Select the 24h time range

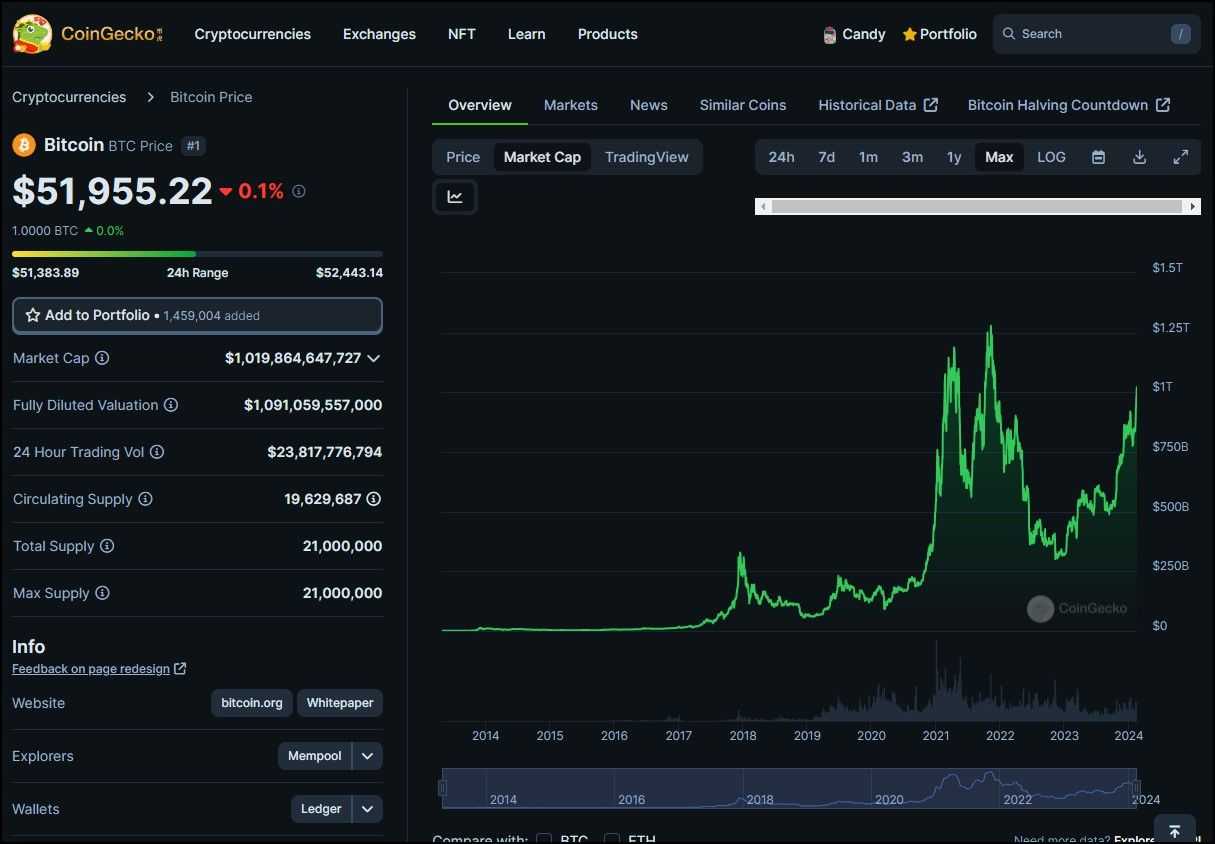(x=781, y=157)
